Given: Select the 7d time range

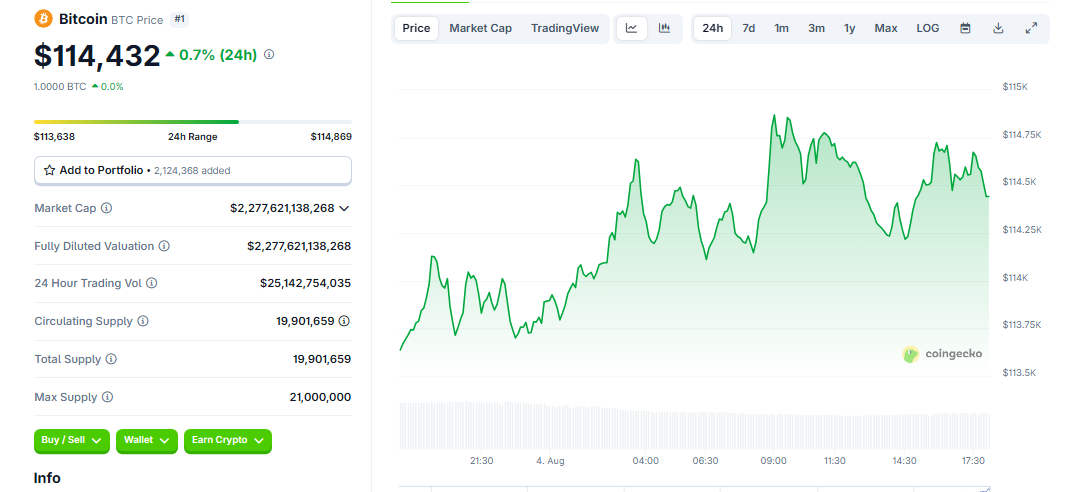Looking at the screenshot, I should click(x=748, y=28).
